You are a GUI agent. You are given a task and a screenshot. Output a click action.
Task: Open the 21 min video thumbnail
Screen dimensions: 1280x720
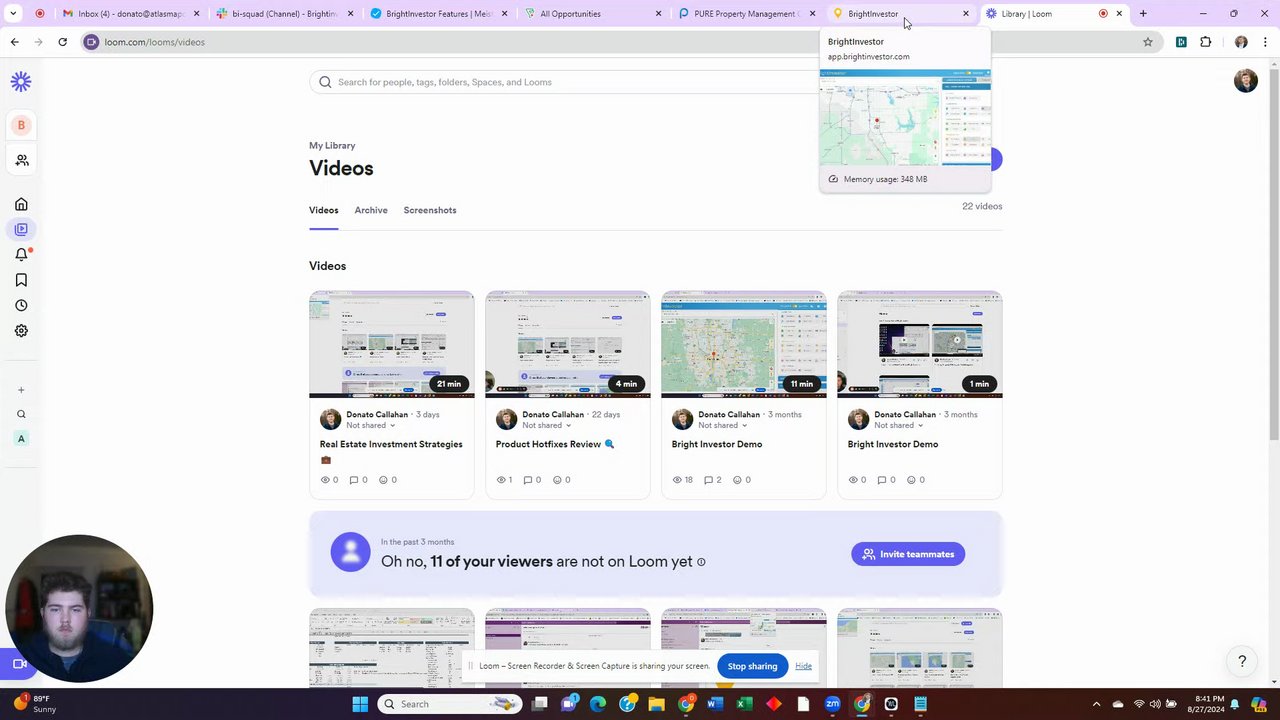391,344
